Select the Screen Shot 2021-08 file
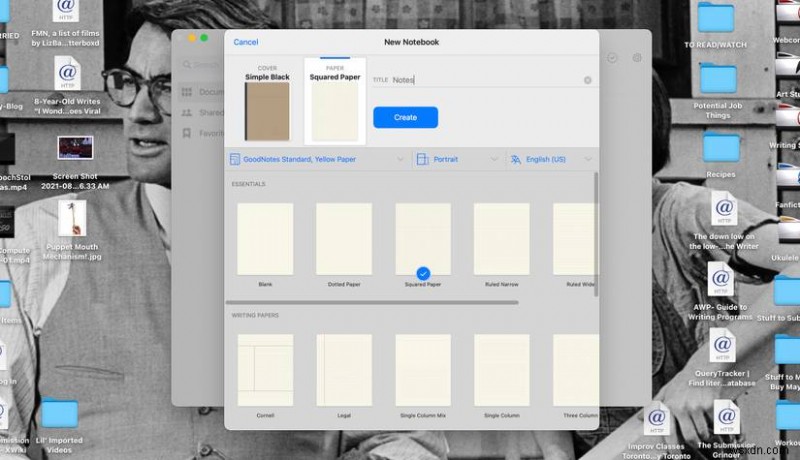This screenshot has height=460, width=800. pos(75,163)
